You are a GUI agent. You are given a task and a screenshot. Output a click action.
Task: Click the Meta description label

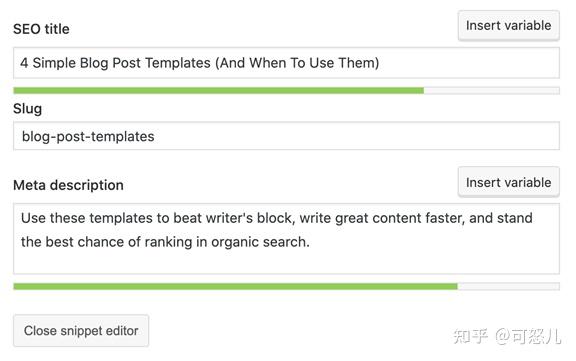pyautogui.click(x=68, y=185)
